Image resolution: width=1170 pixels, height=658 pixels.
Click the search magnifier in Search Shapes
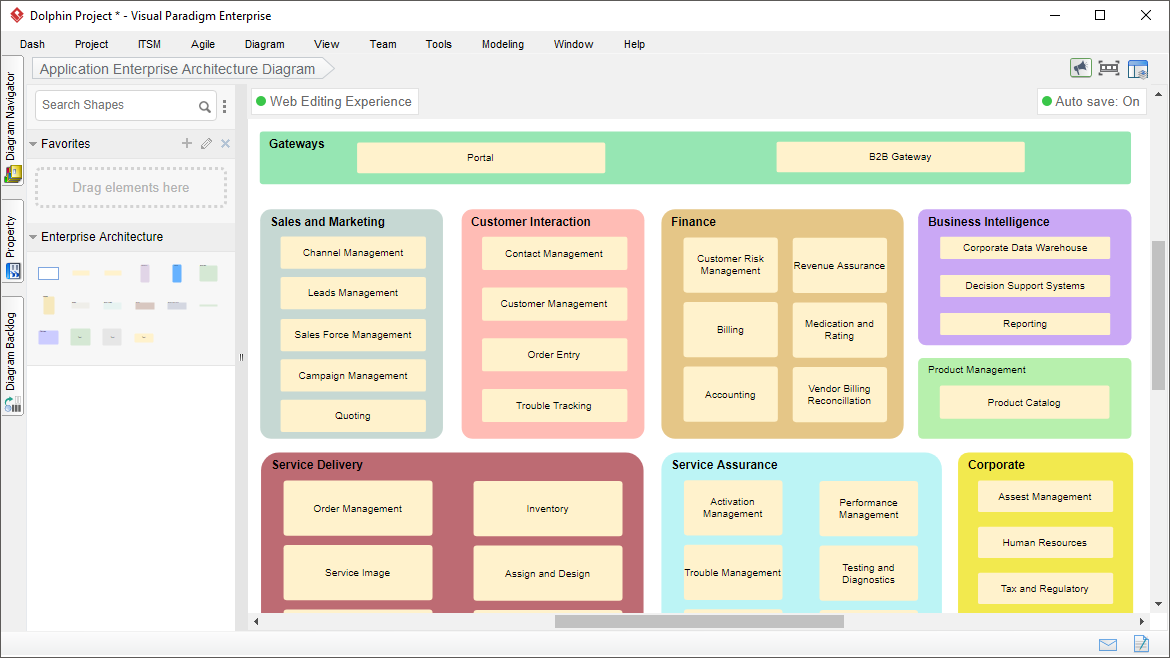(x=204, y=107)
